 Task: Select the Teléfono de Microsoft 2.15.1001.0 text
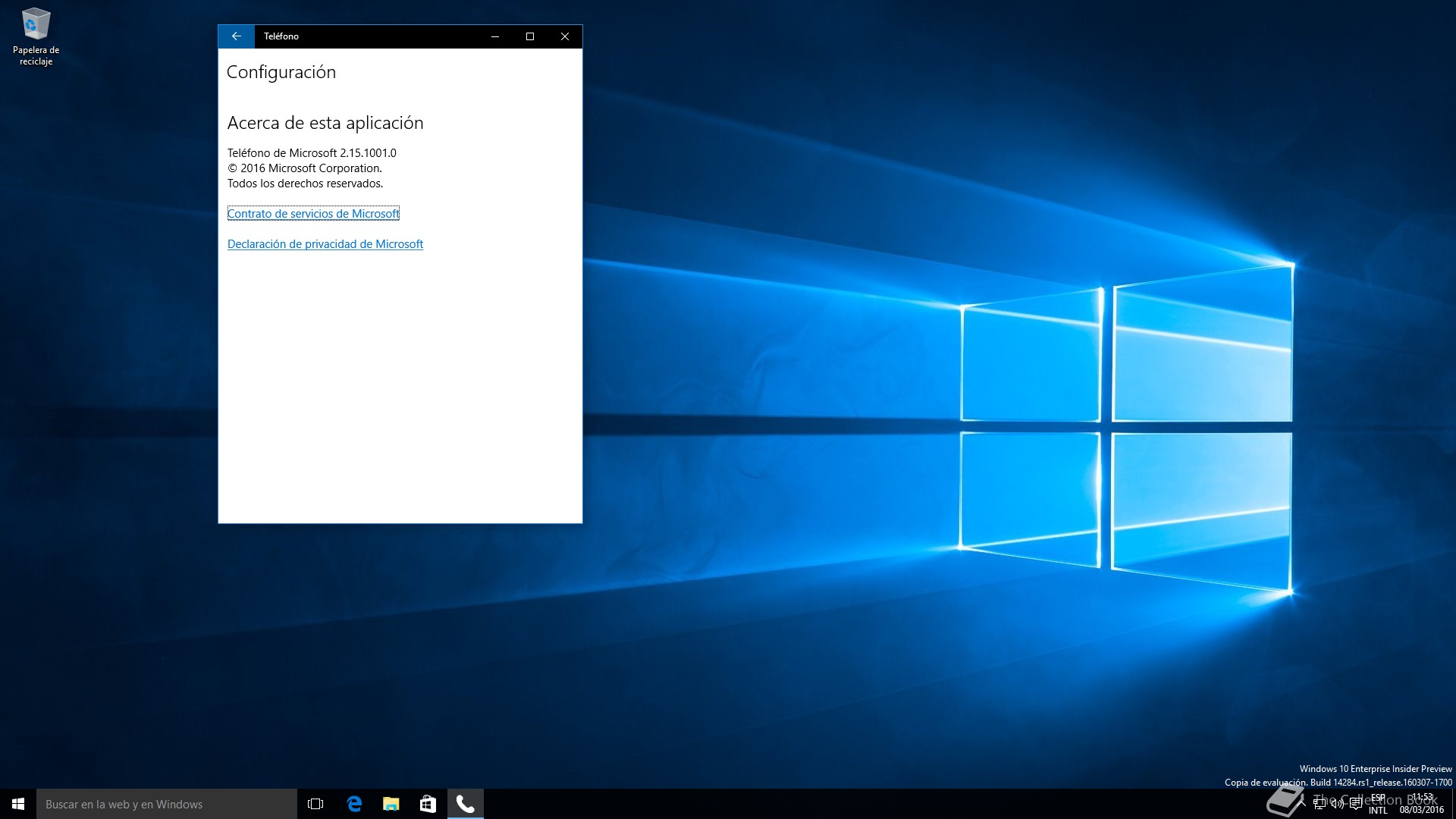click(x=312, y=153)
